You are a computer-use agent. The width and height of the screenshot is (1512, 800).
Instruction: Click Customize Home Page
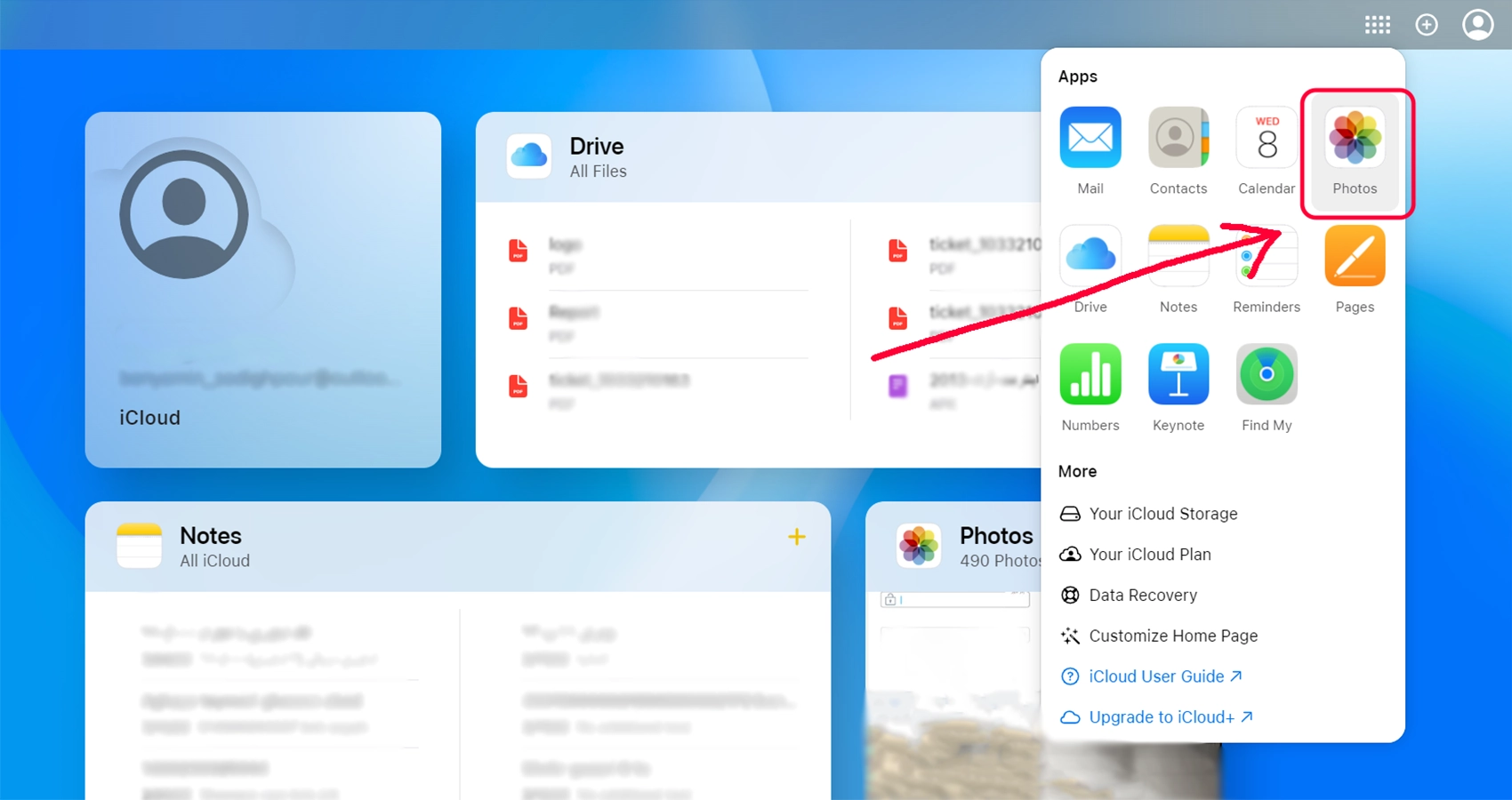pos(1172,636)
